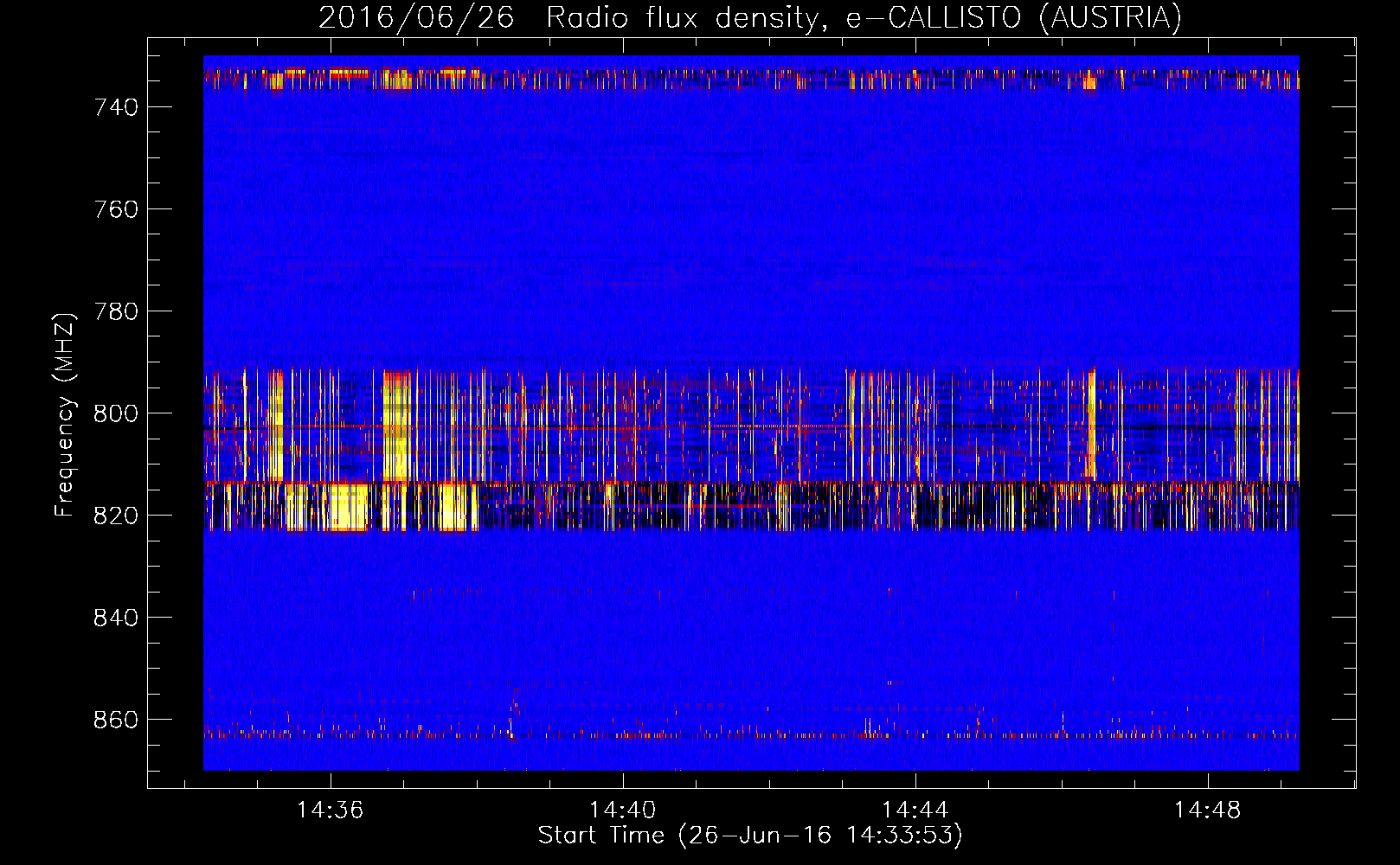Select the 740 frequency tick label
1400x865 pixels.
(116, 107)
